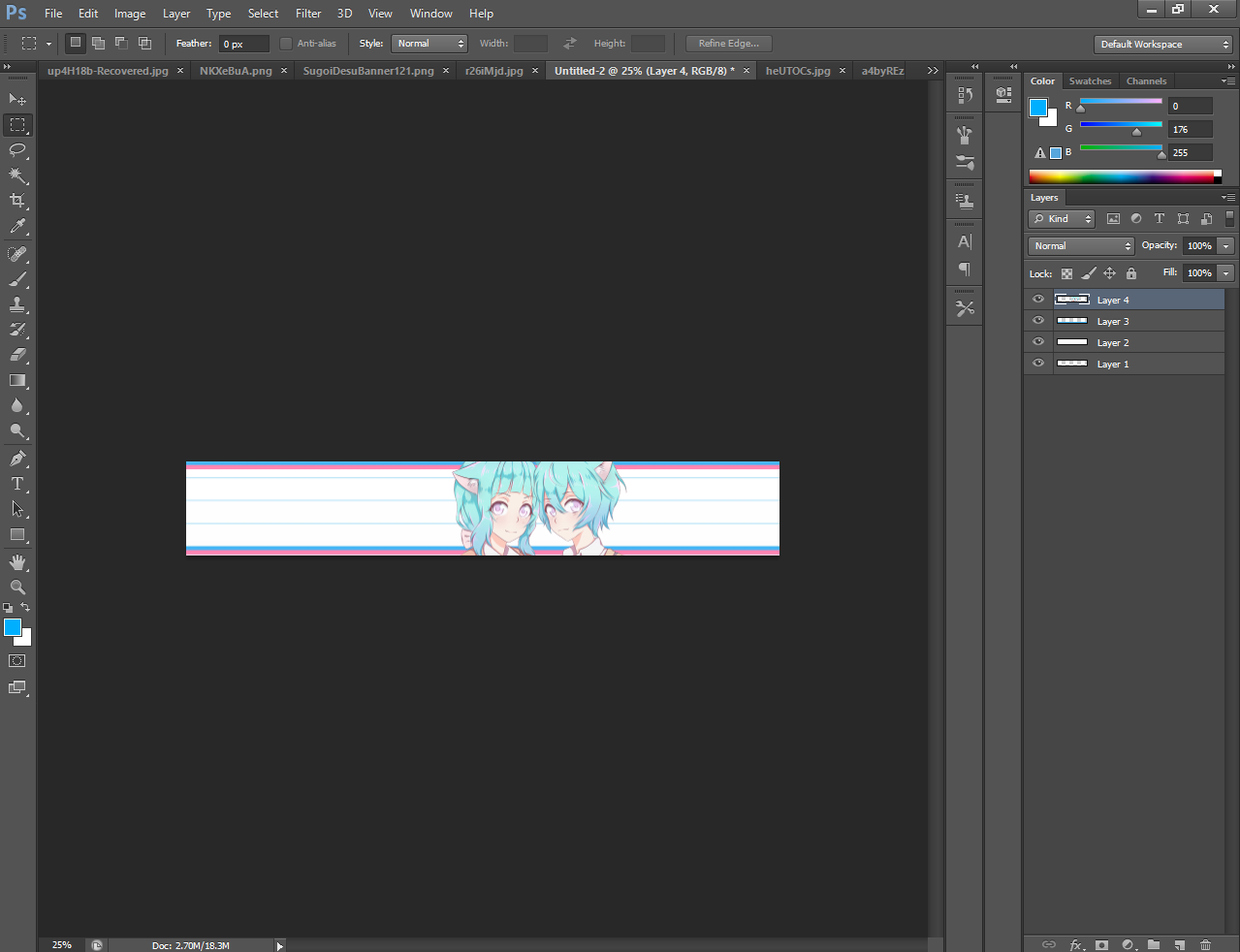Open the Select menu
Screen dimensions: 1240x952
tap(263, 14)
